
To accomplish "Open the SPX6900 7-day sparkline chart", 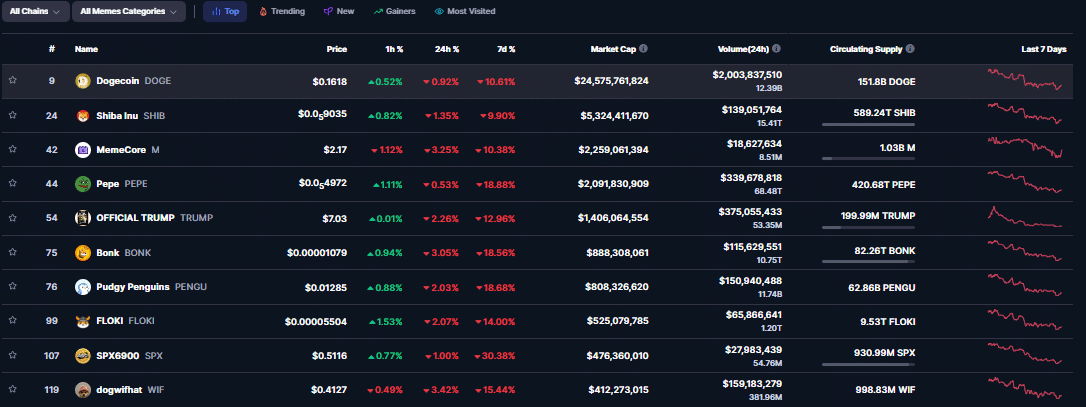I will 1026,355.
